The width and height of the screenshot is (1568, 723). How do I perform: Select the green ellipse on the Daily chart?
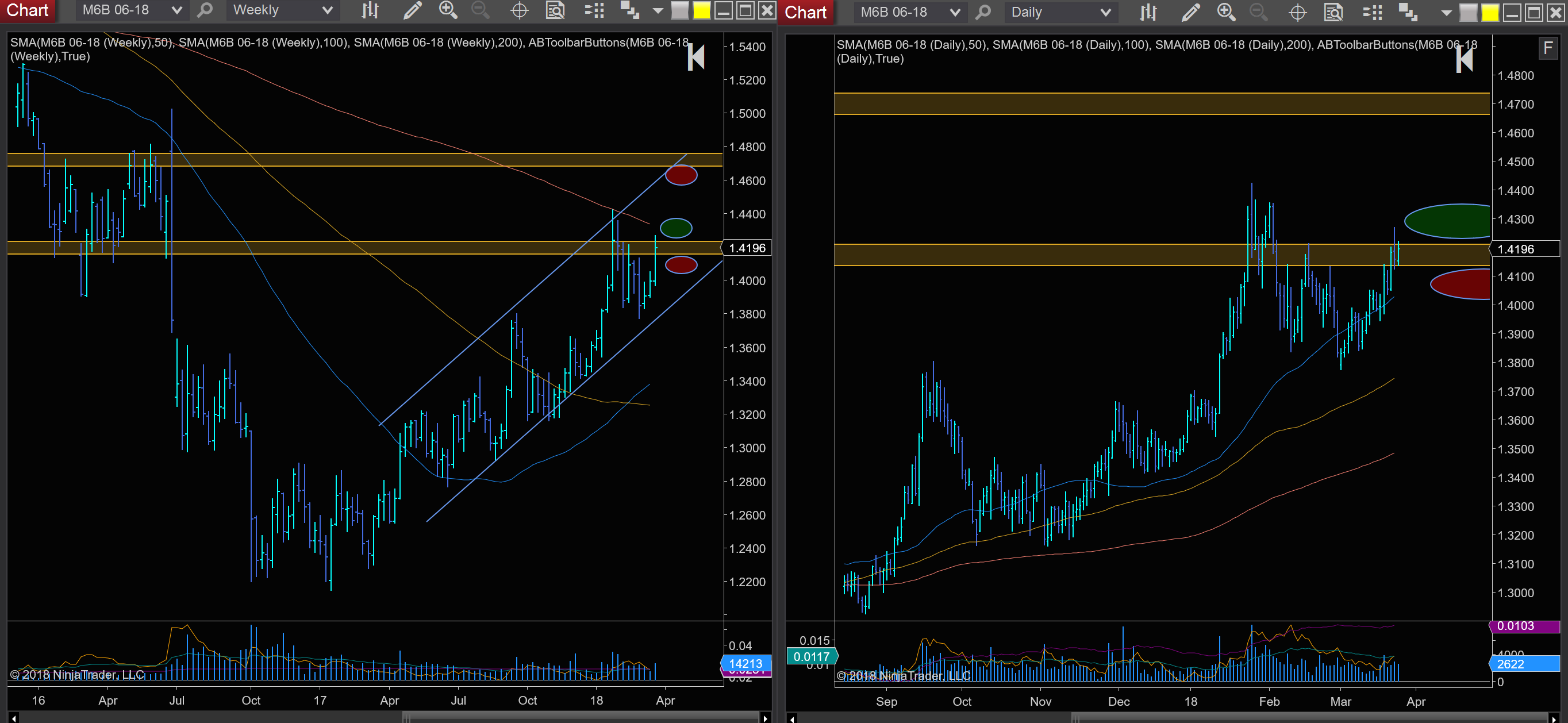1447,221
